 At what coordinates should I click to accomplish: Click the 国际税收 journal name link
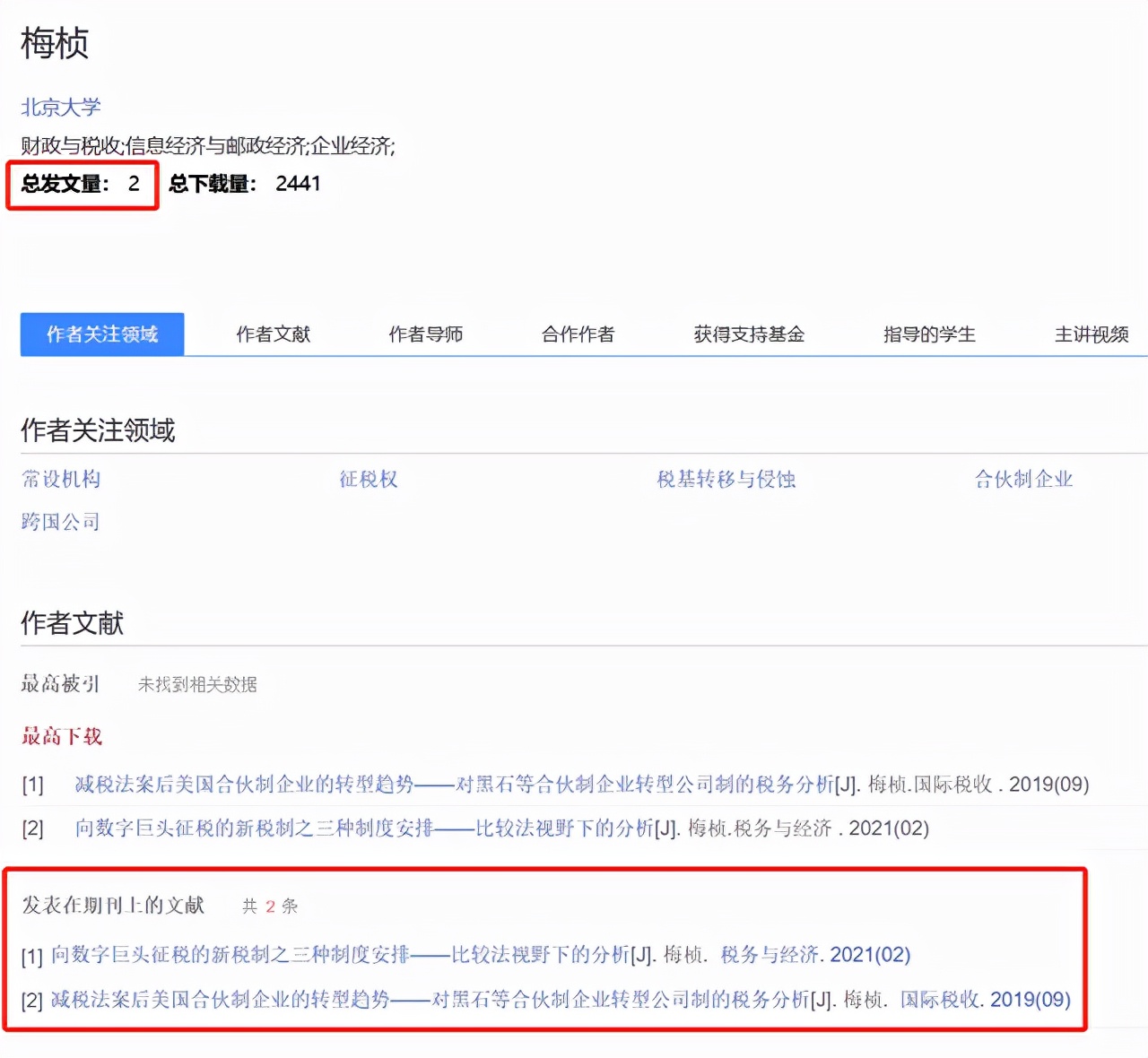943,1000
